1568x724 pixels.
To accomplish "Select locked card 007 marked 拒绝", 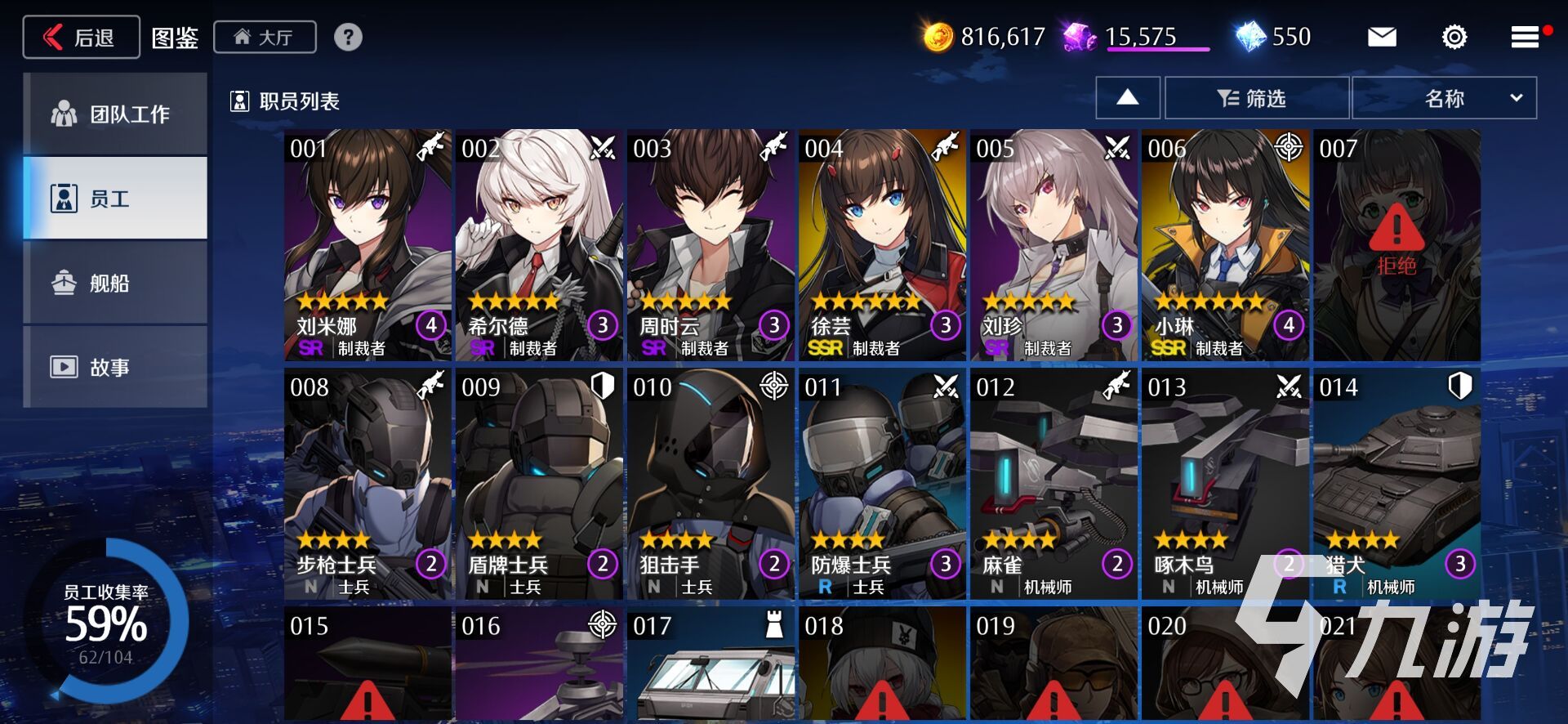I will (1396, 245).
